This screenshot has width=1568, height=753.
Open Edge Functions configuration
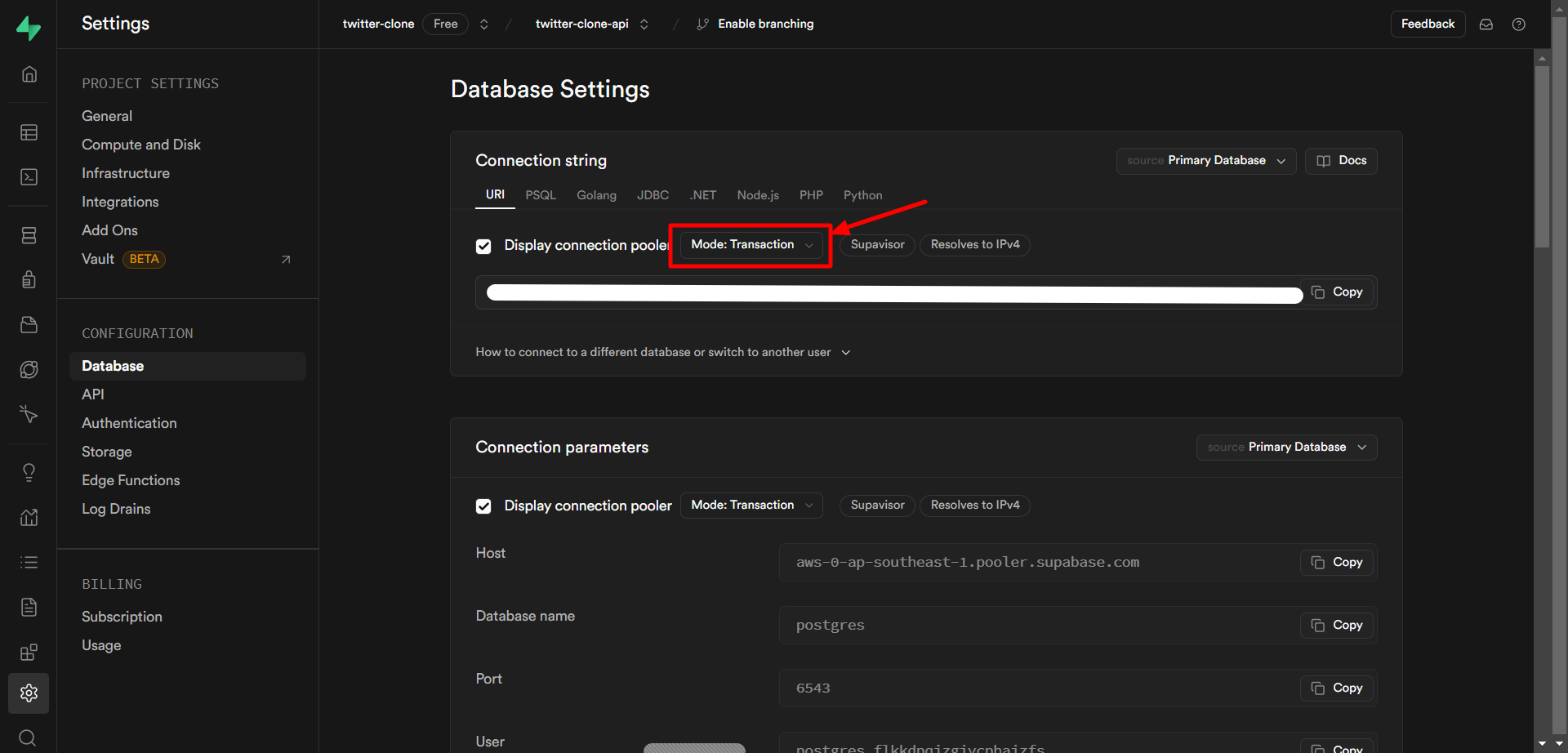point(131,480)
